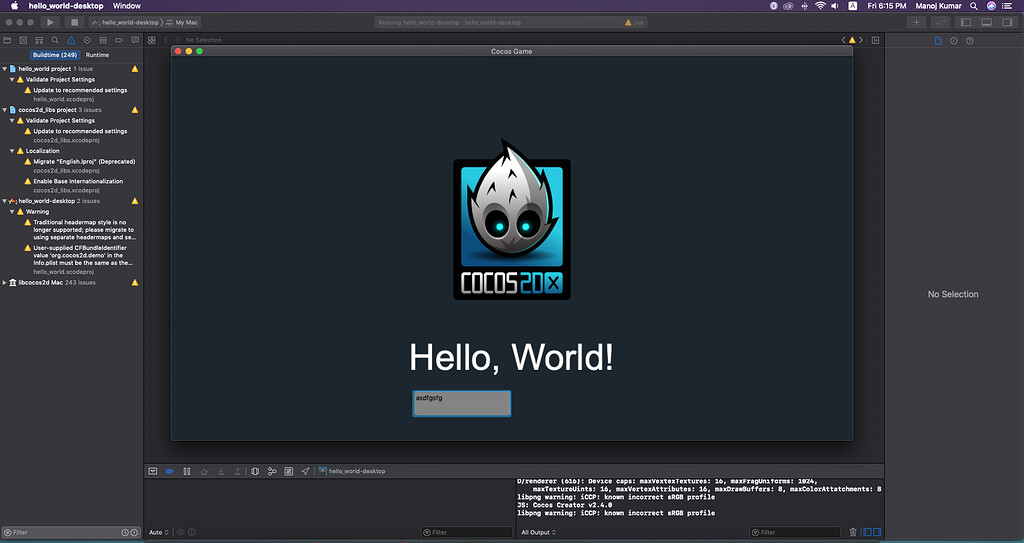1024x543 pixels.
Task: Pause program execution in debug bar
Action: coord(187,471)
